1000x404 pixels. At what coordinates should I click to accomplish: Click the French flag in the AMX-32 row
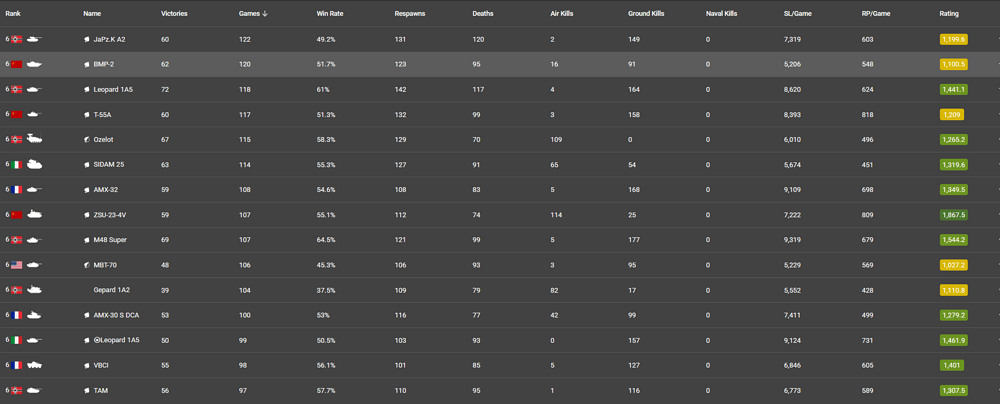coord(16,189)
